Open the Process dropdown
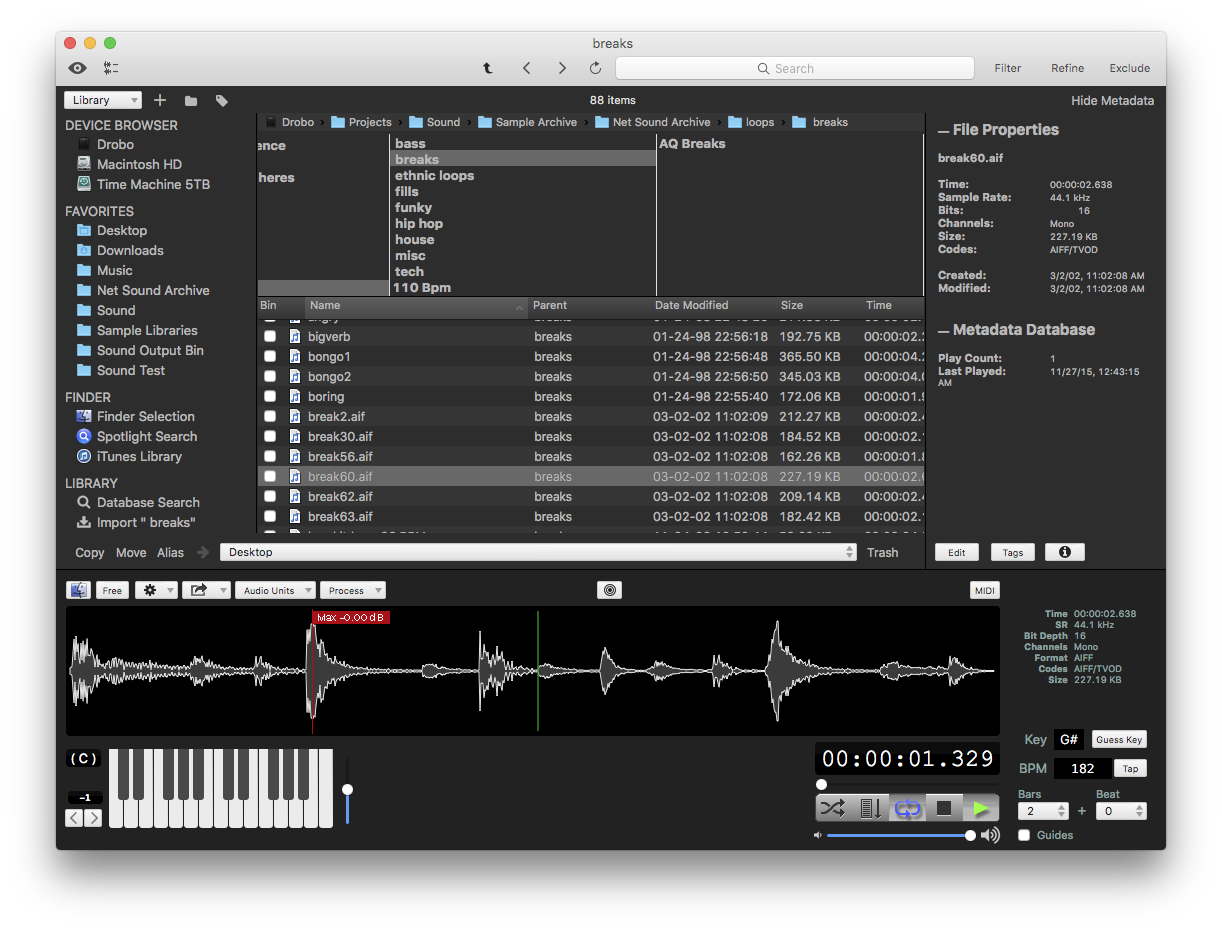1222x930 pixels. (x=353, y=590)
